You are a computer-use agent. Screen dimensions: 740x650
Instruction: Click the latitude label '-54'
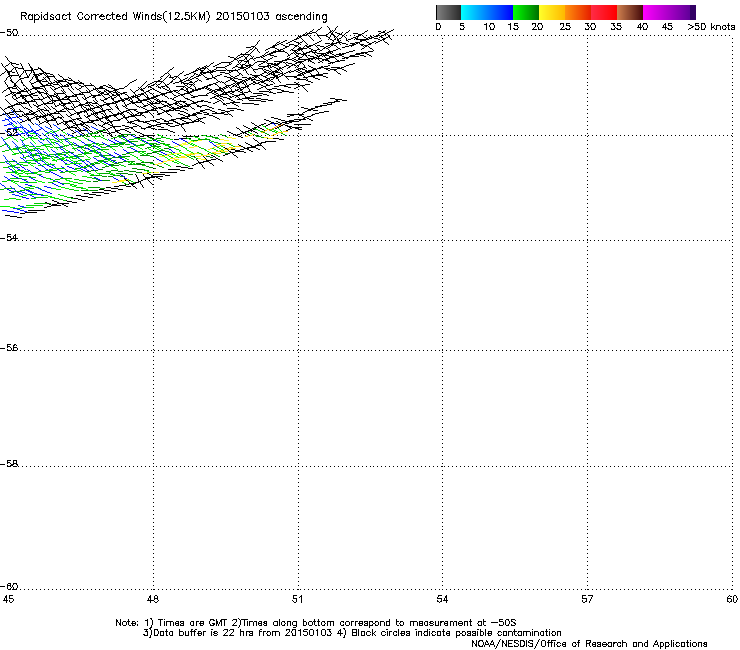(9, 238)
